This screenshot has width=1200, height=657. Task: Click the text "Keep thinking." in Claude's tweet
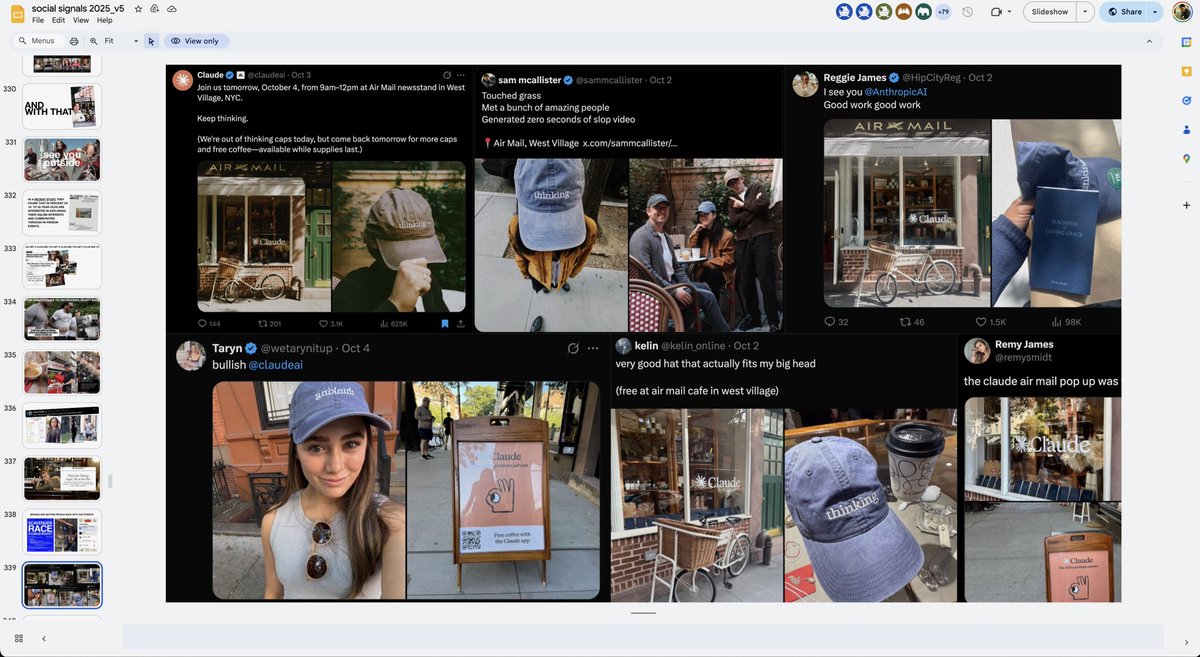220,118
